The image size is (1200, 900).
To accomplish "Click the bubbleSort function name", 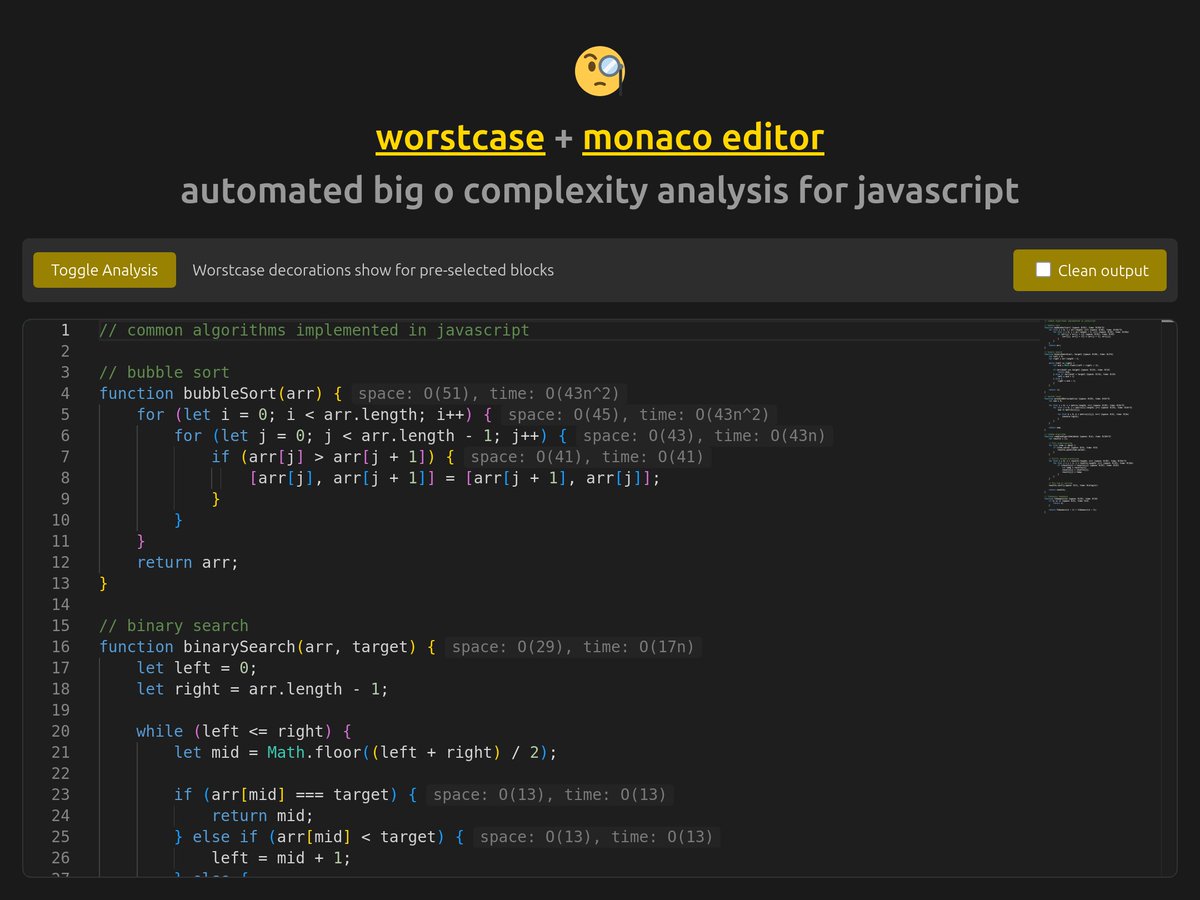I will pos(230,393).
